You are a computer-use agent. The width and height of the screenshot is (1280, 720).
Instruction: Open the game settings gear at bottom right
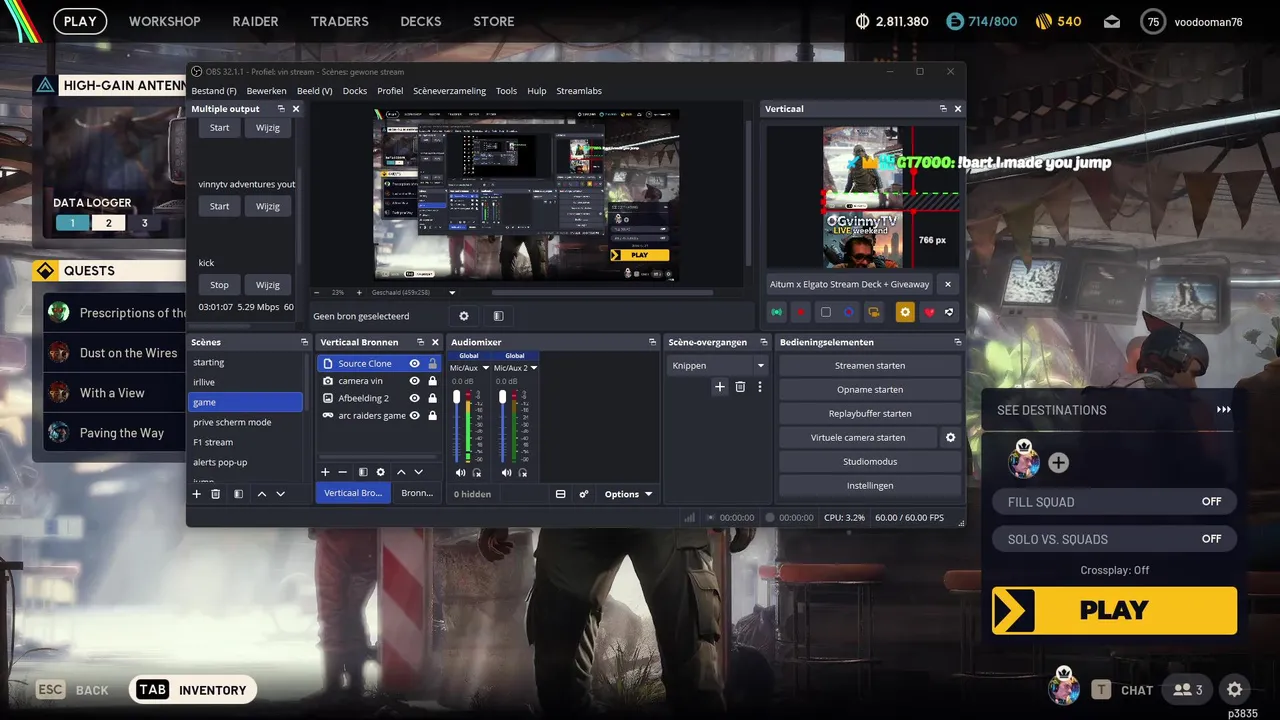(1235, 690)
